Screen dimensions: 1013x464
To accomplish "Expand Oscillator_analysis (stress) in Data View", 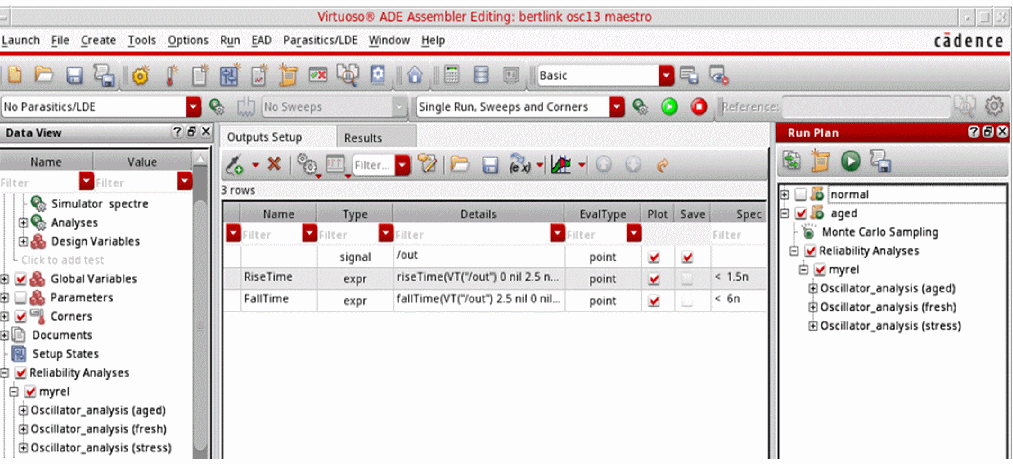I will [x=24, y=448].
